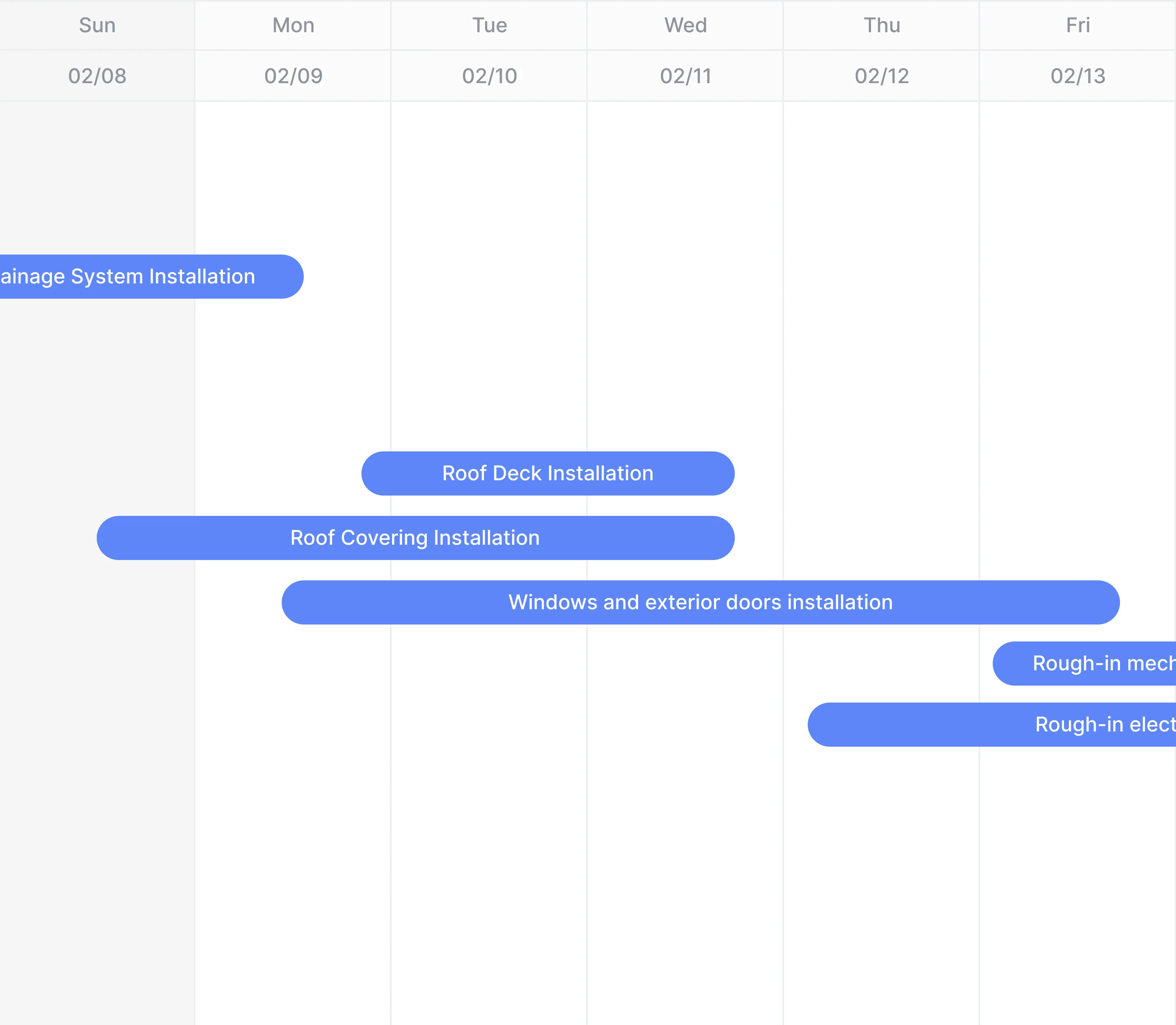
Task: Select the Drainage System Installation task bar
Action: (x=151, y=276)
